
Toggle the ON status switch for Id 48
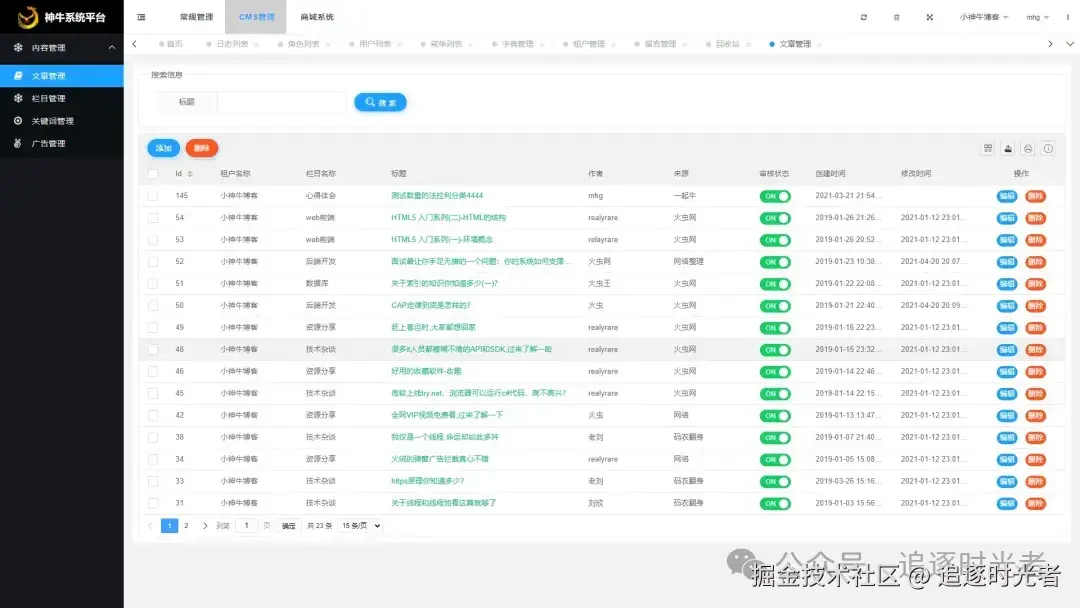tap(775, 350)
